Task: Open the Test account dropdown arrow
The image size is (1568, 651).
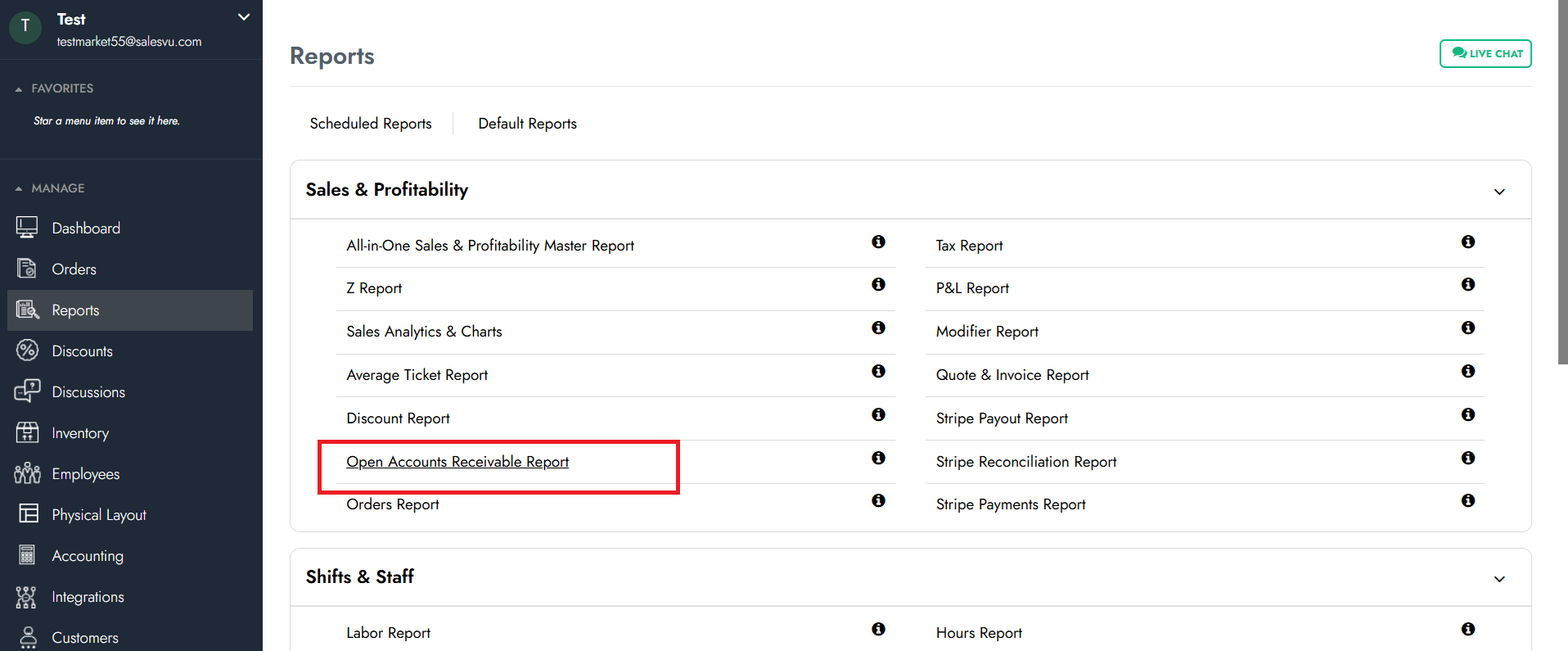Action: (x=243, y=17)
